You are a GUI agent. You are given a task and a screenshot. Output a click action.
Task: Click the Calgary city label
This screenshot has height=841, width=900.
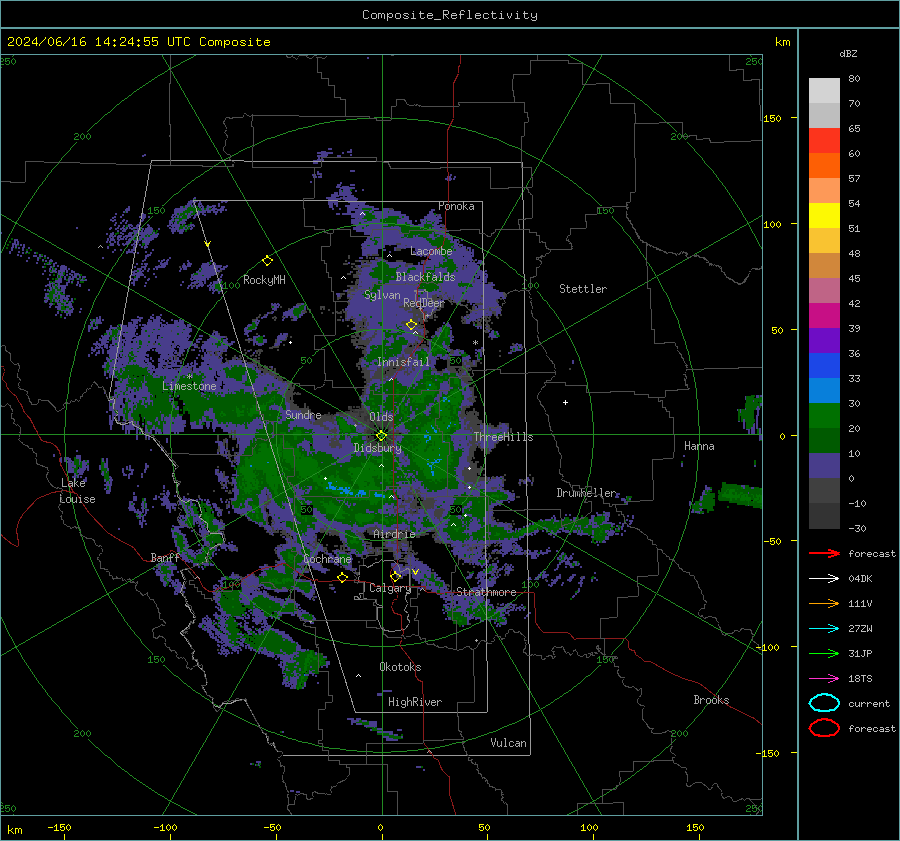tap(390, 588)
